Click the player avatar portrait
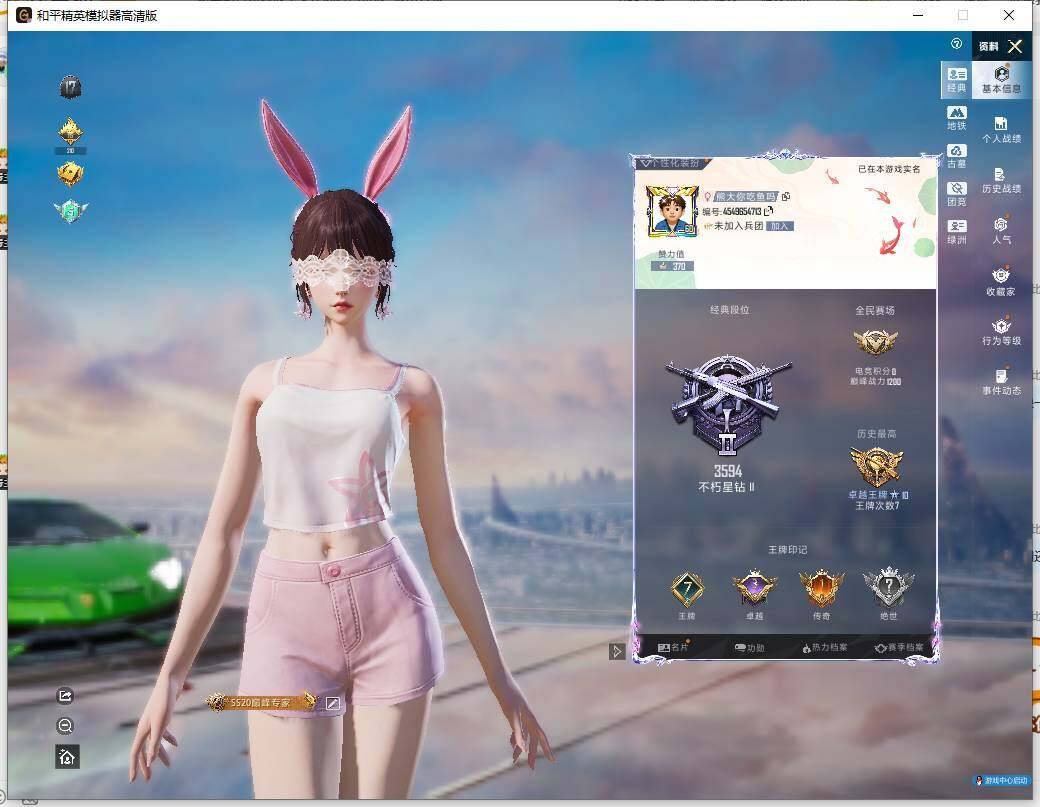The image size is (1040, 807). click(x=672, y=212)
